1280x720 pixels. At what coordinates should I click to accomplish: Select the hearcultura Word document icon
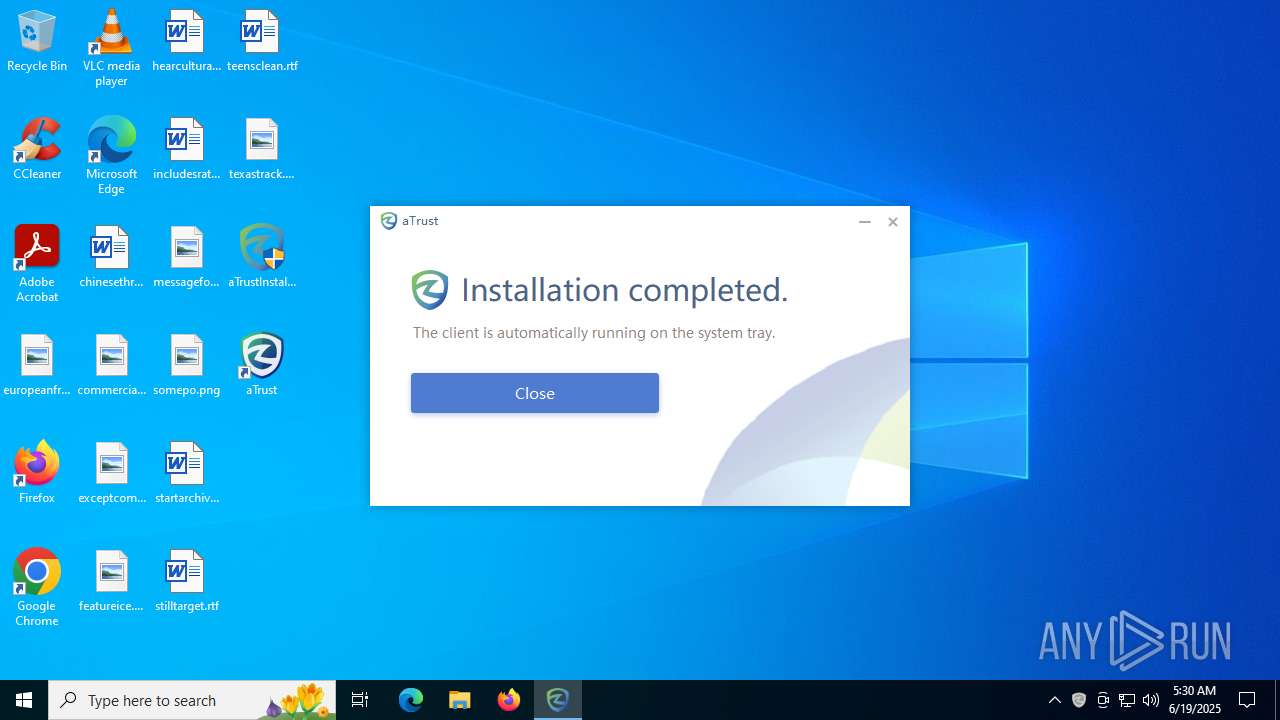186,42
